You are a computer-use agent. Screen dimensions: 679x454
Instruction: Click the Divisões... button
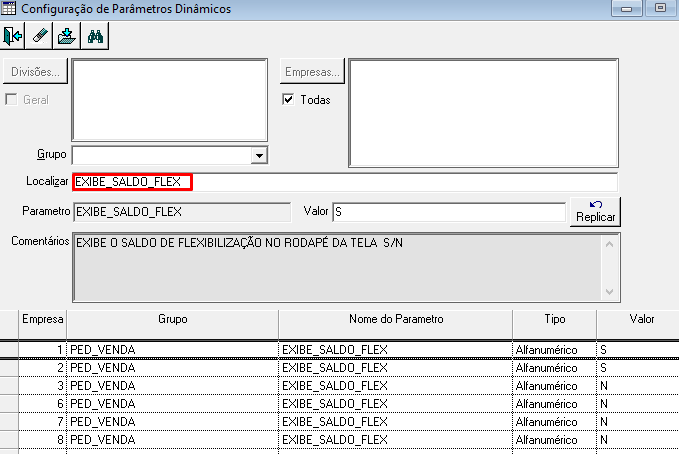point(36,71)
